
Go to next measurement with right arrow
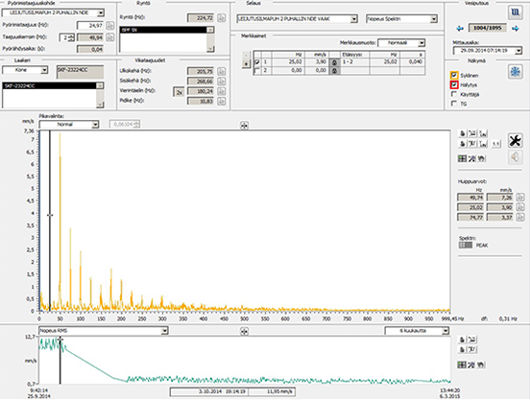(x=515, y=28)
